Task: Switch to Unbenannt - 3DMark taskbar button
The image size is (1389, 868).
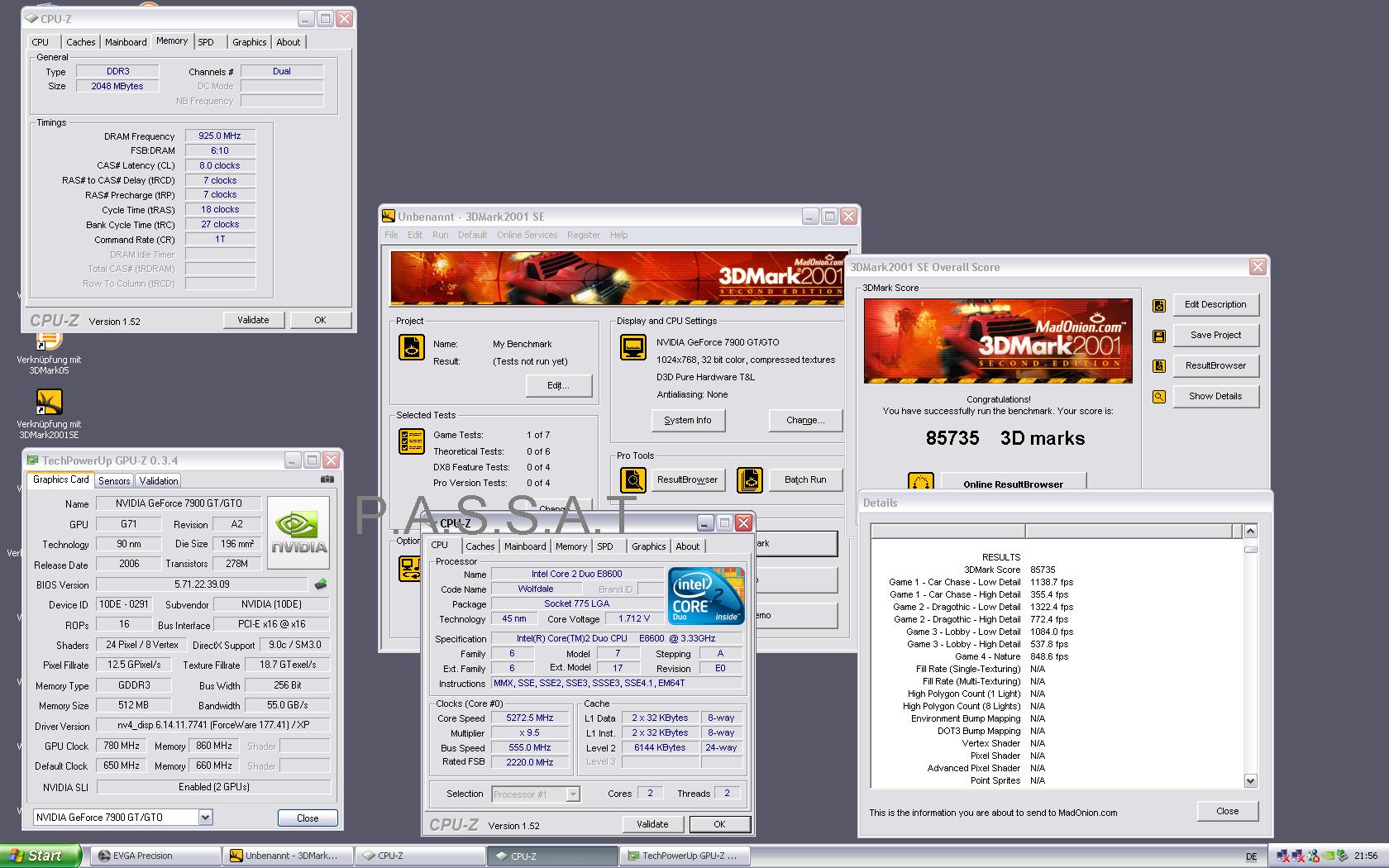Action: [287, 856]
